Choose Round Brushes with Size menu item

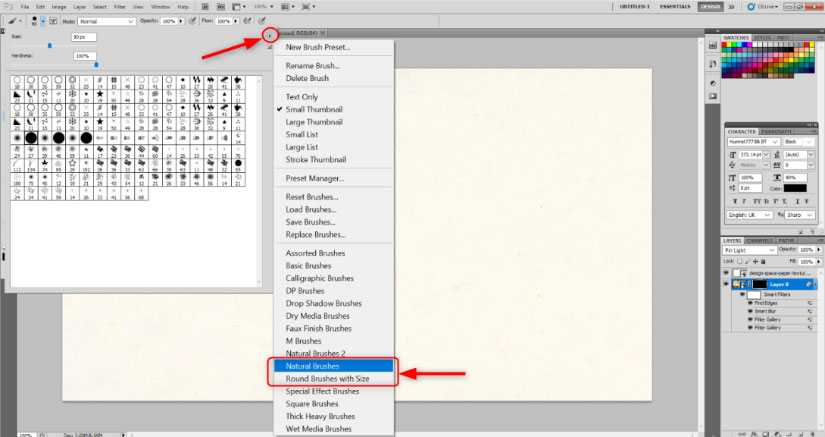point(334,379)
